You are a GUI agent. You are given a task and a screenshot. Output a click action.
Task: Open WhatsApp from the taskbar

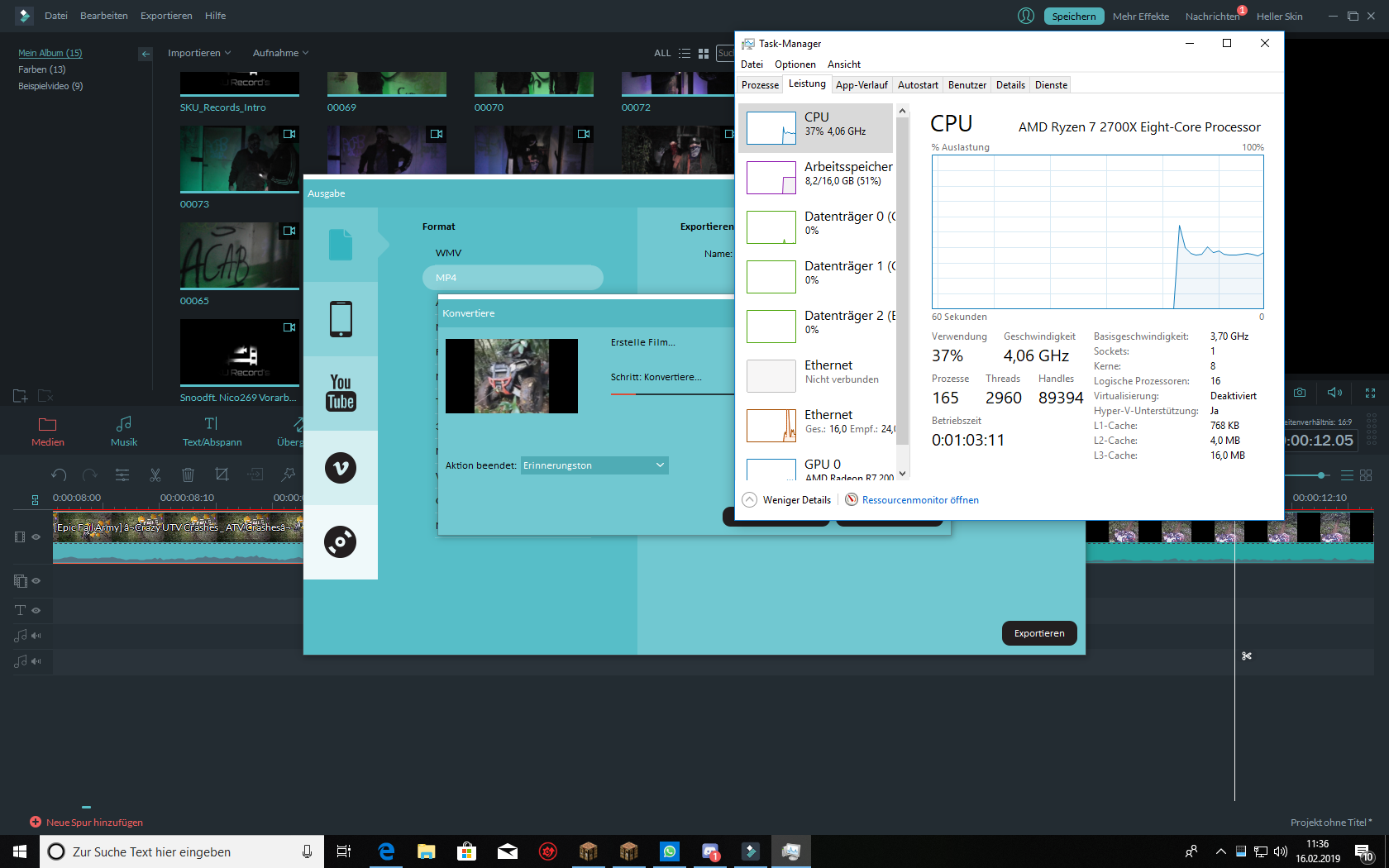[x=670, y=851]
